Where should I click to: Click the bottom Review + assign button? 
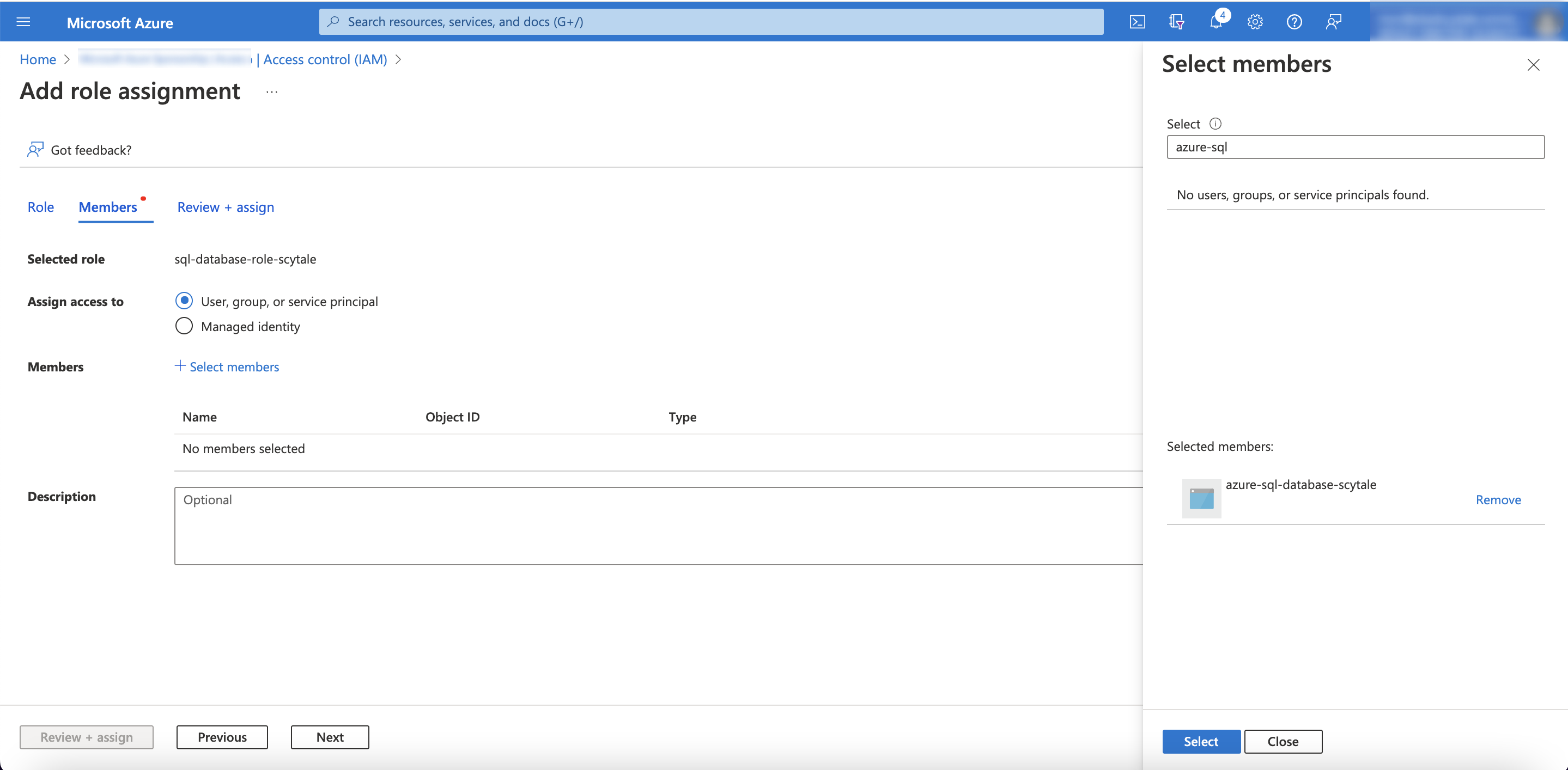coord(87,737)
